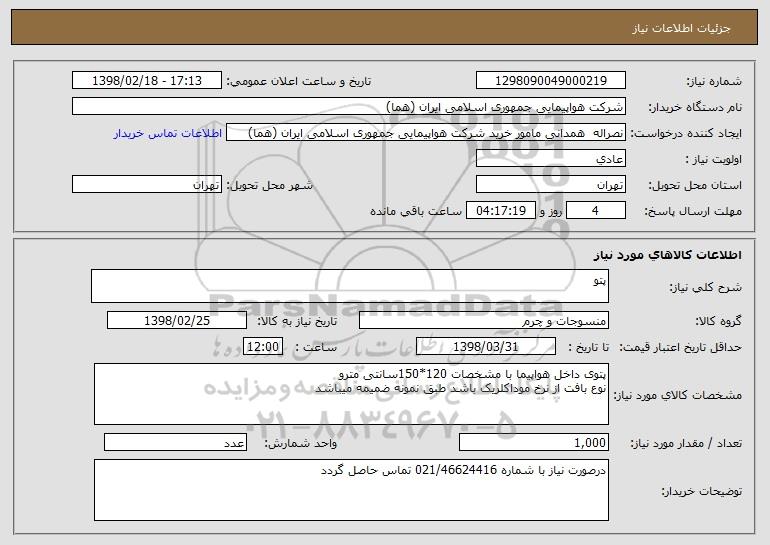Click the label مشخصات کالای مورد نیاز
770x545 pixels.
pyautogui.click(x=678, y=395)
